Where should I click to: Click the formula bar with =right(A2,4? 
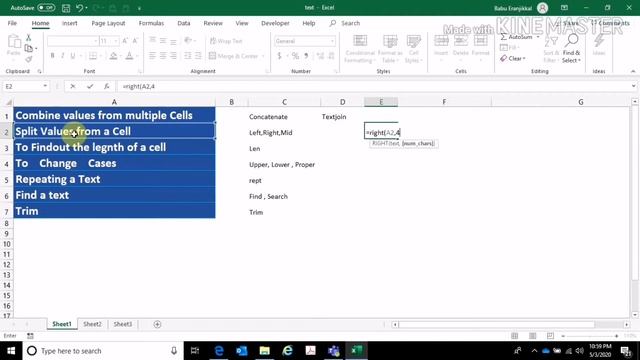373,86
